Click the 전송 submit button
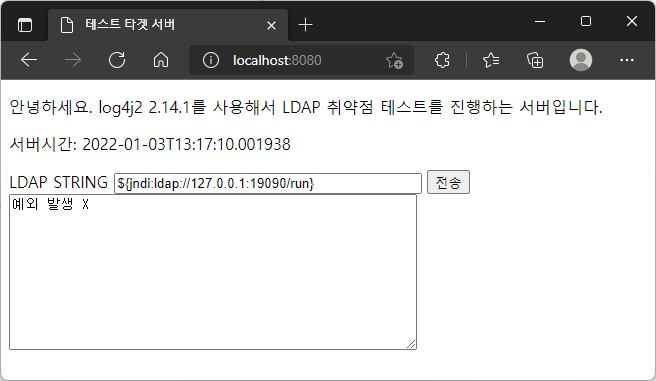The image size is (656, 381). pos(448,182)
